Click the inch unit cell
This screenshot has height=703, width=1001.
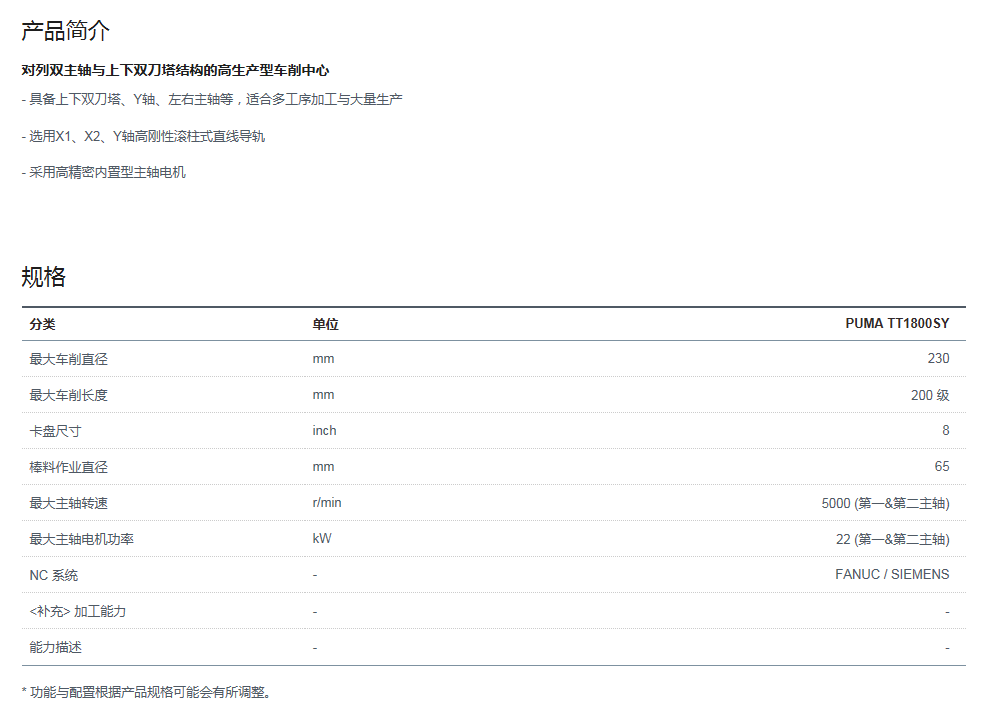pyautogui.click(x=324, y=430)
